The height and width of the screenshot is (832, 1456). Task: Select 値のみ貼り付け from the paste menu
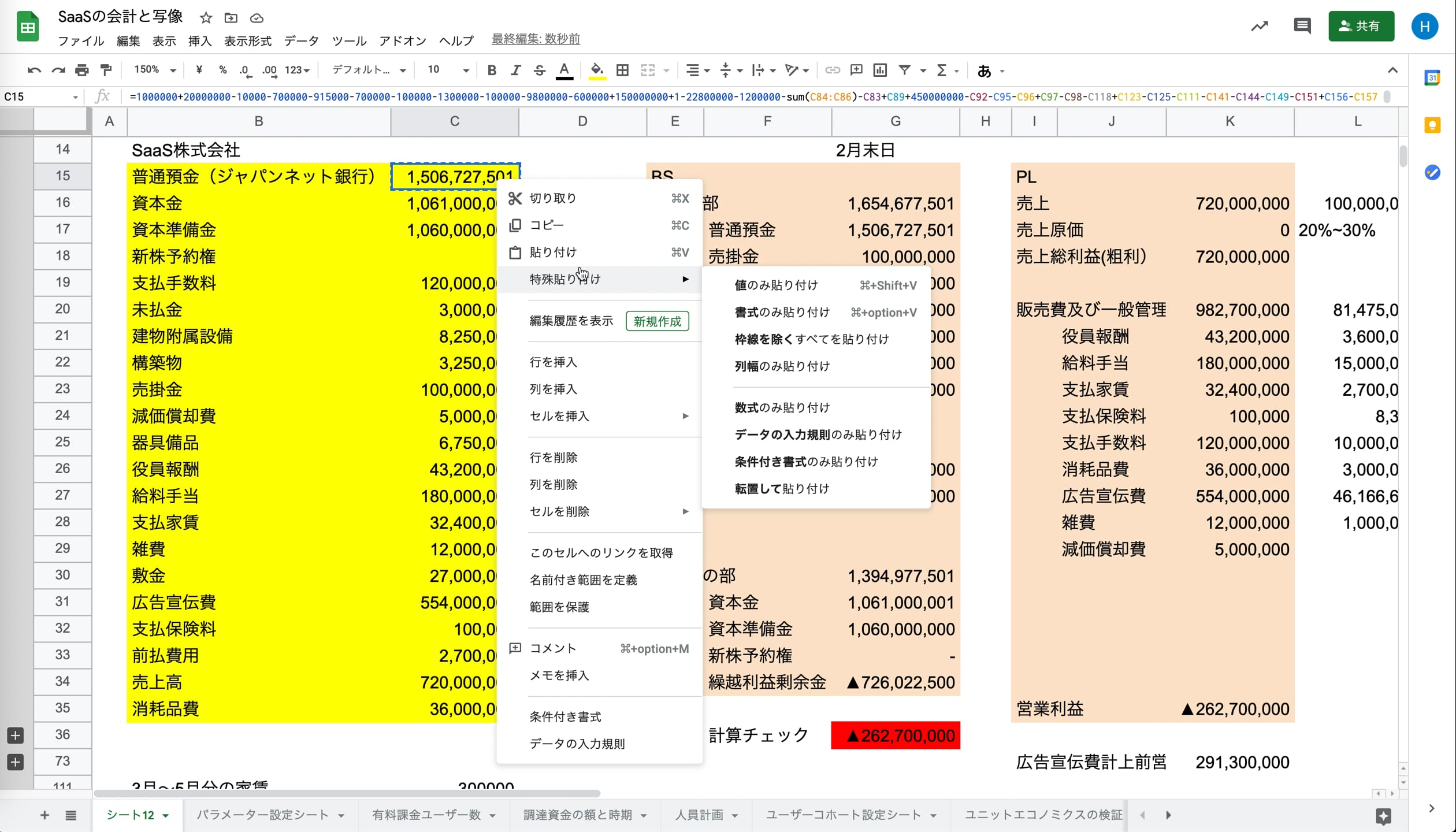(776, 284)
